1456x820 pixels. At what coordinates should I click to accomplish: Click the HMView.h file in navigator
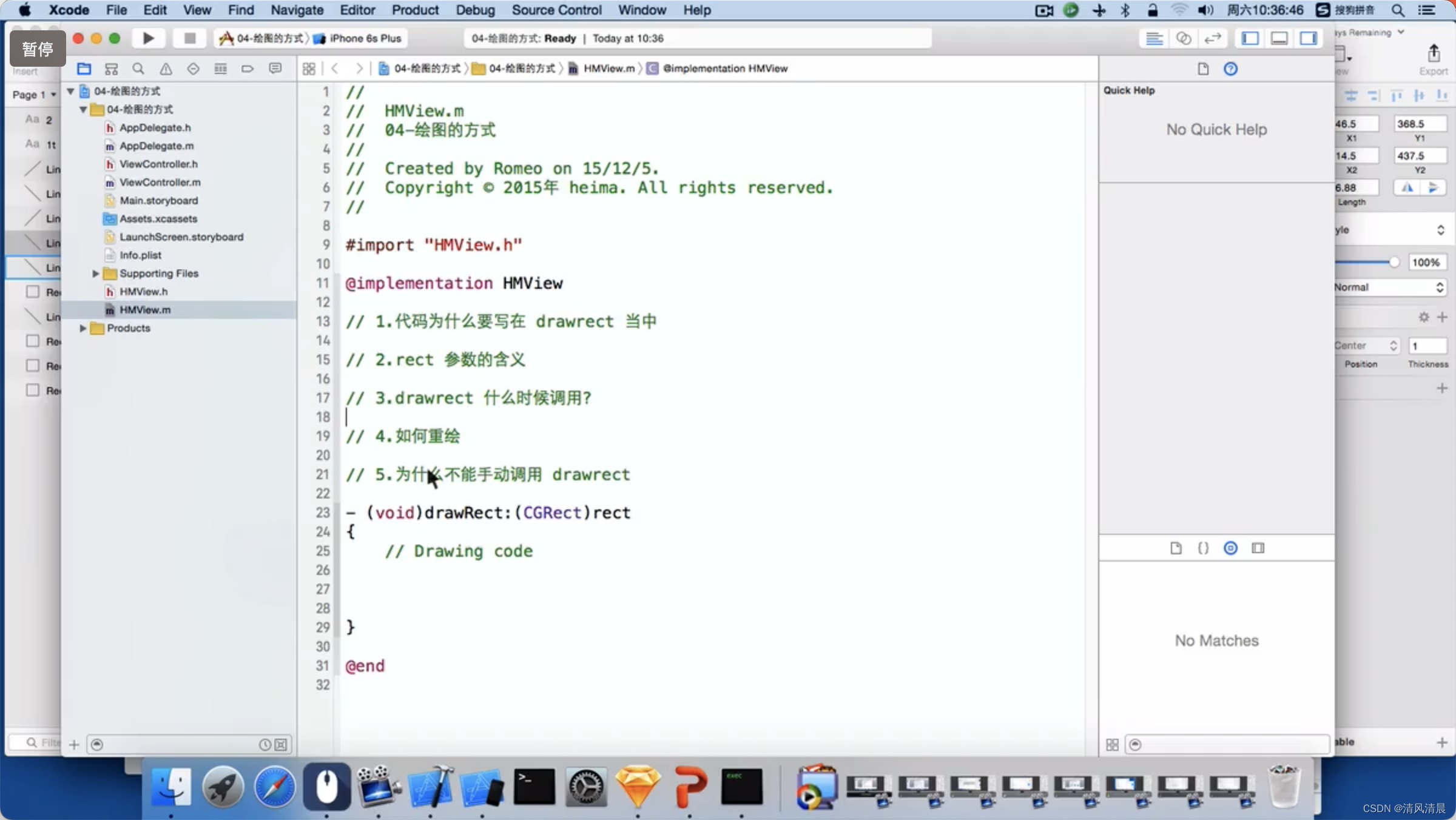tap(143, 291)
